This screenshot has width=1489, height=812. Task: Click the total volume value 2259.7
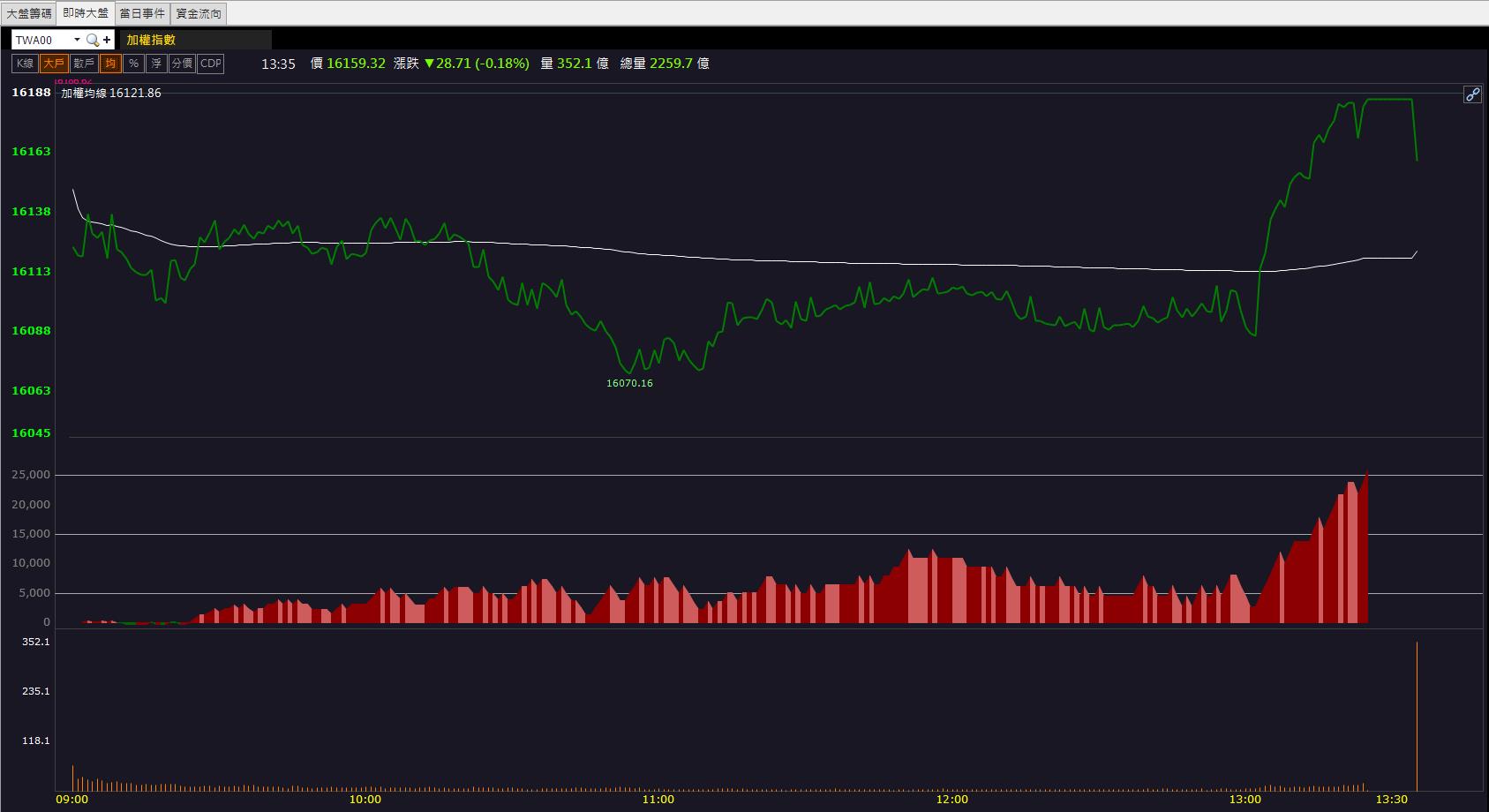click(x=672, y=64)
